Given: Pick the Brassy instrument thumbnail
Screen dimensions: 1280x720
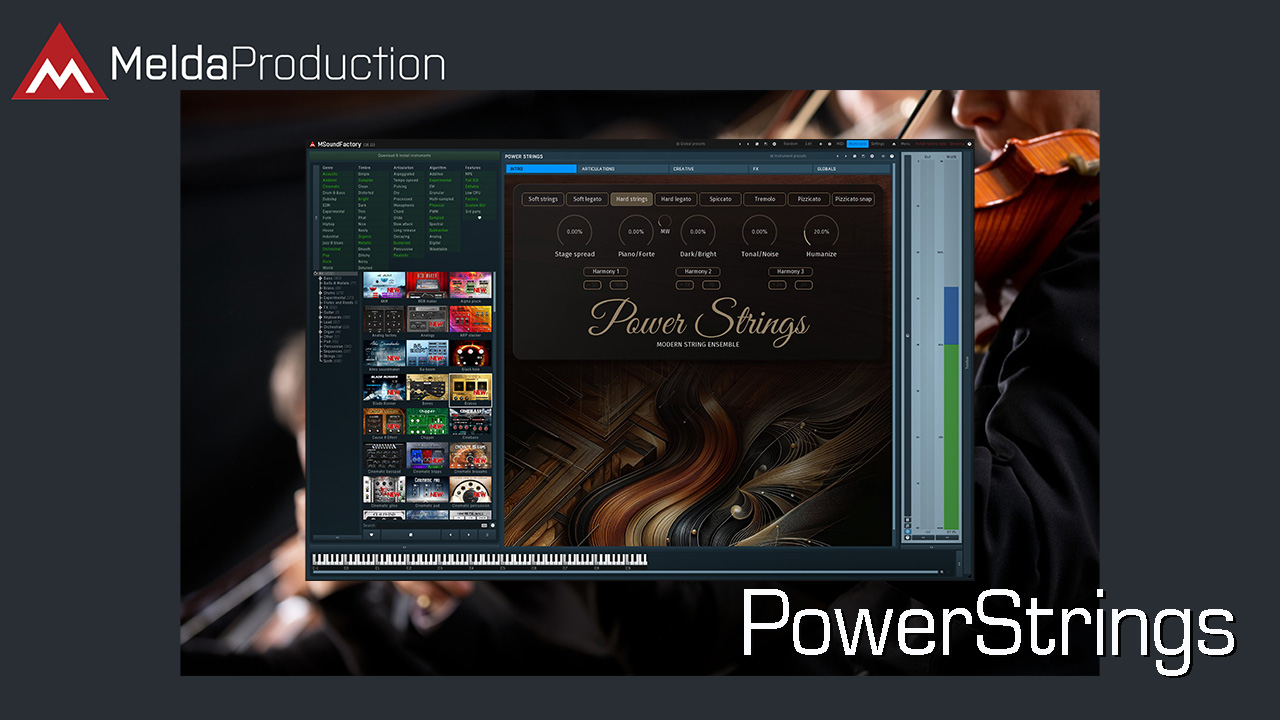Looking at the screenshot, I should coord(470,388).
